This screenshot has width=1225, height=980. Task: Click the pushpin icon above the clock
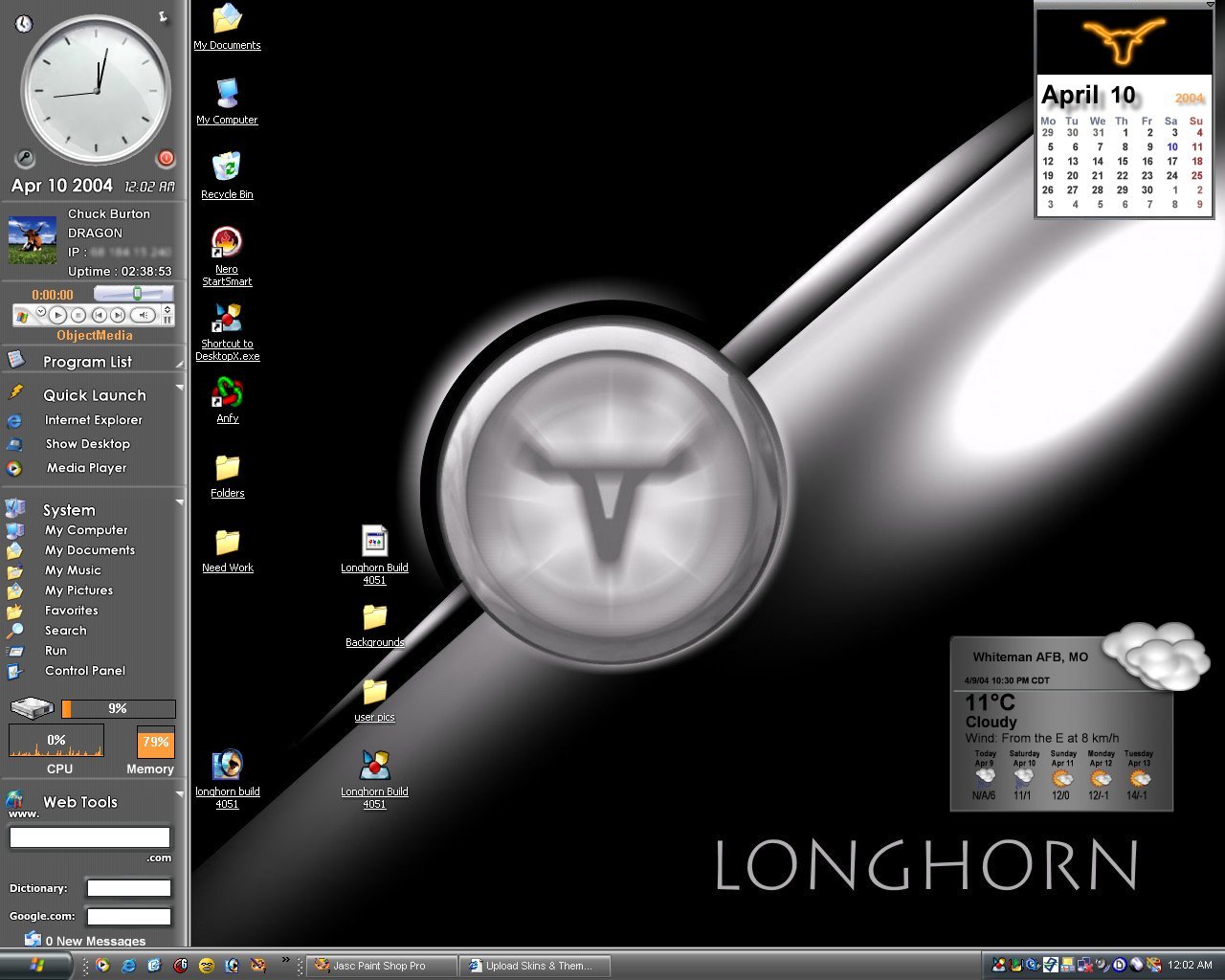coord(162,16)
